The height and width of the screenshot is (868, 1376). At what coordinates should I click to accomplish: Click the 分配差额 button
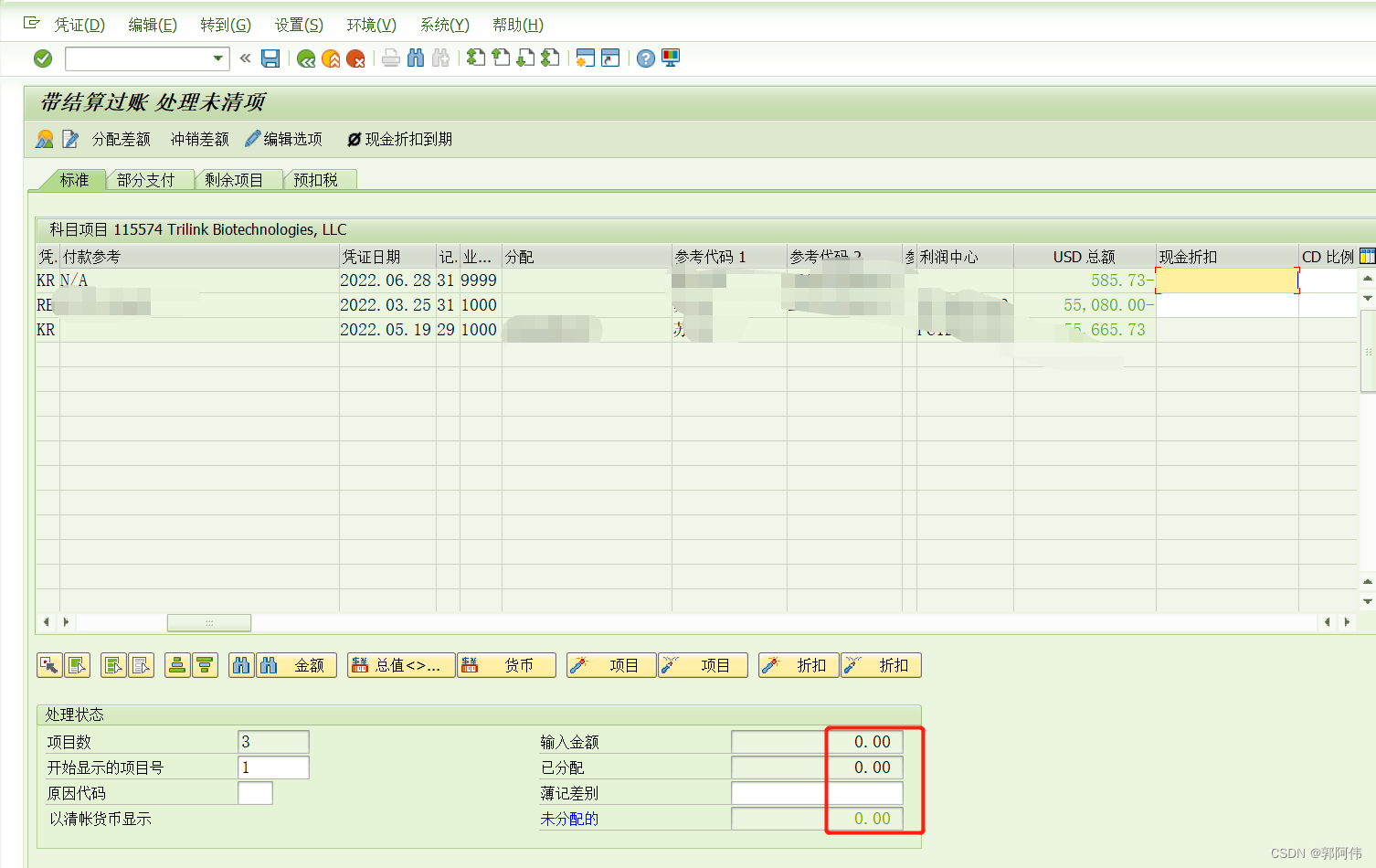121,139
